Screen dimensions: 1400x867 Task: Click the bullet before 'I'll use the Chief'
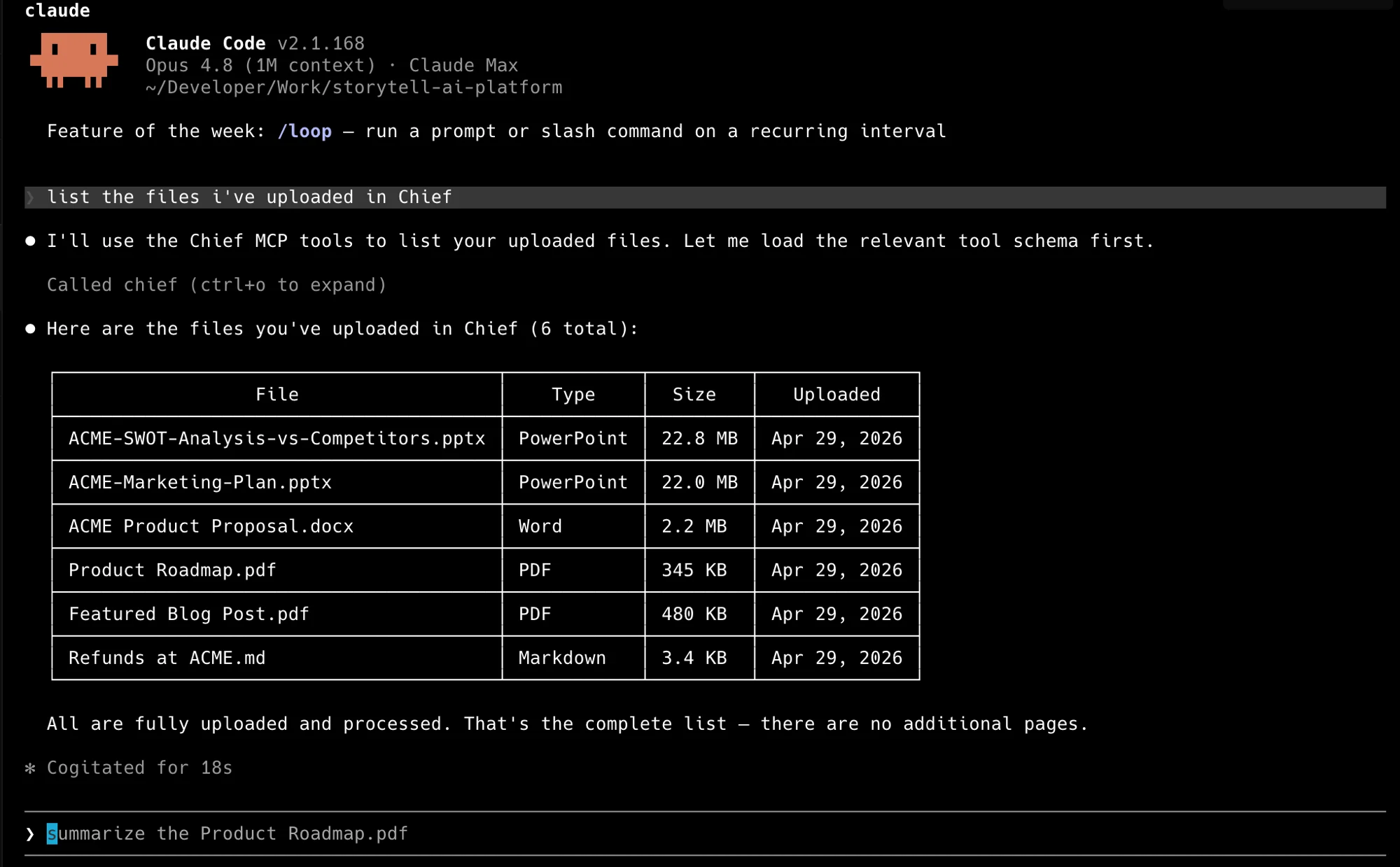pyautogui.click(x=30, y=241)
